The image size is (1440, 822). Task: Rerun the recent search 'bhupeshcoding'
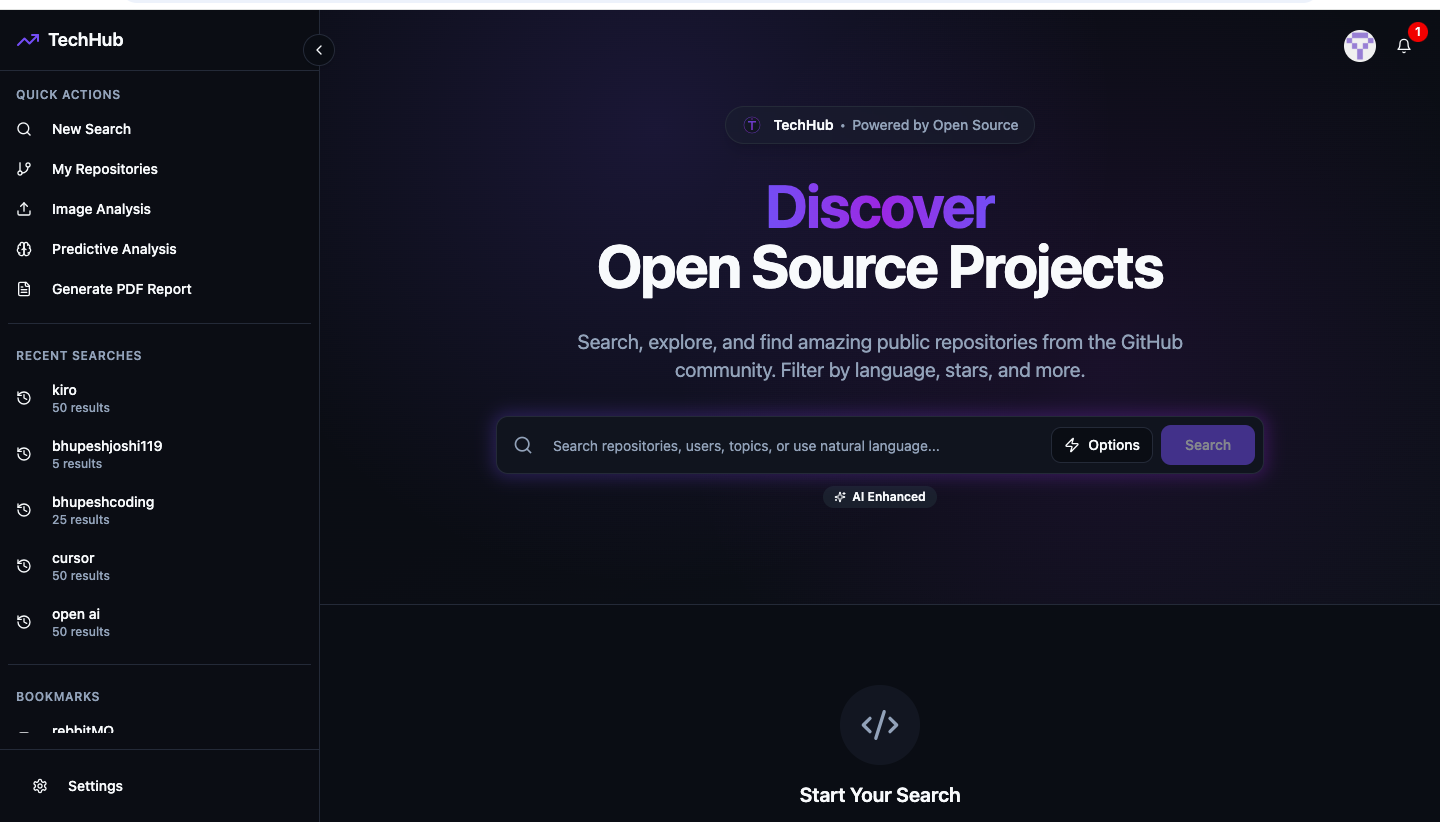click(159, 510)
